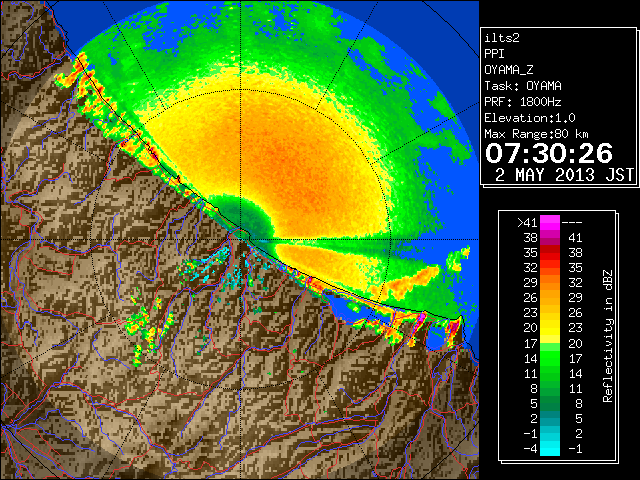Click the '>41' legend label
The width and height of the screenshot is (640, 480).
tap(527, 223)
